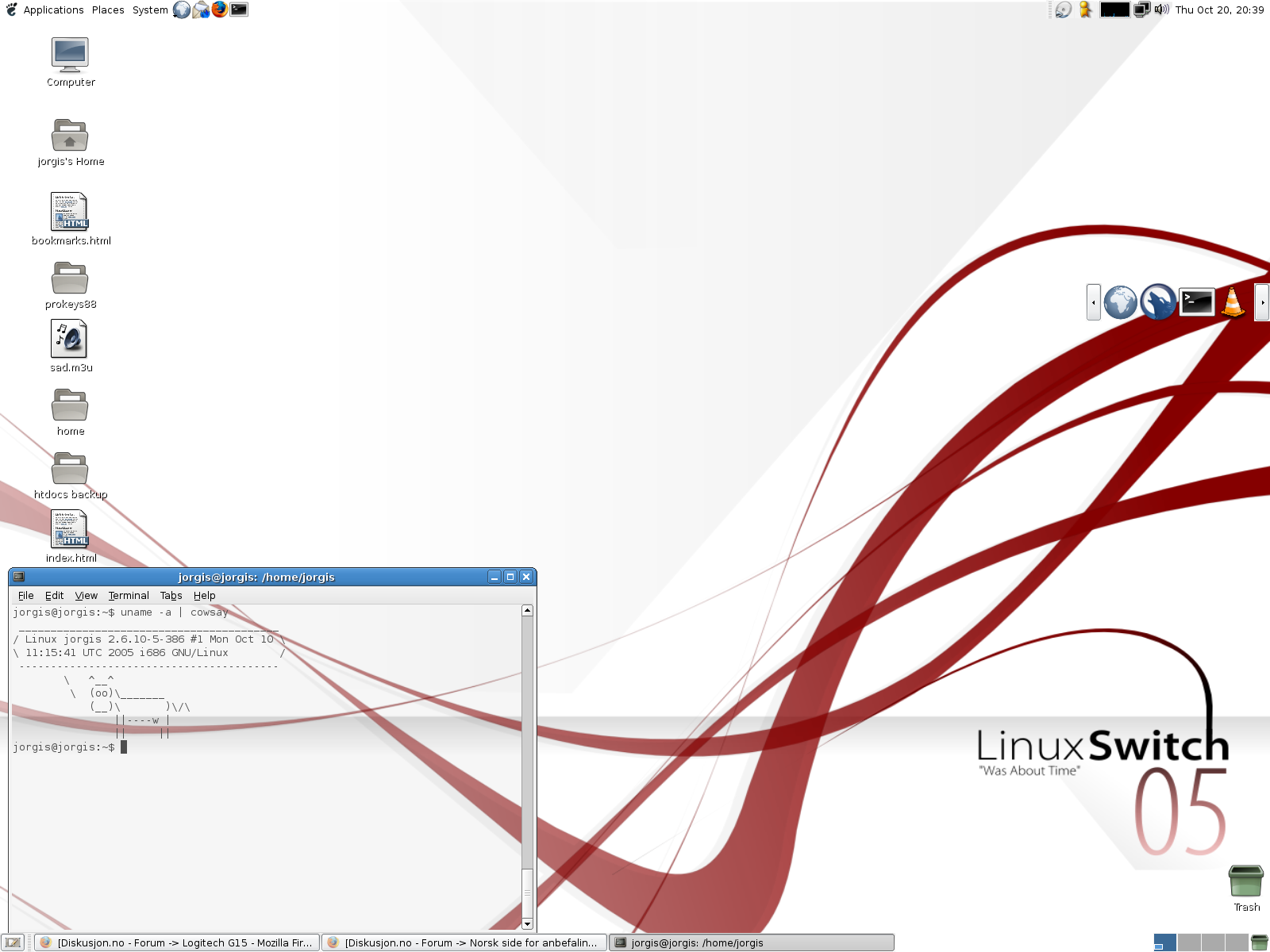Click the yellow messenger buddy tray icon

(x=1086, y=10)
